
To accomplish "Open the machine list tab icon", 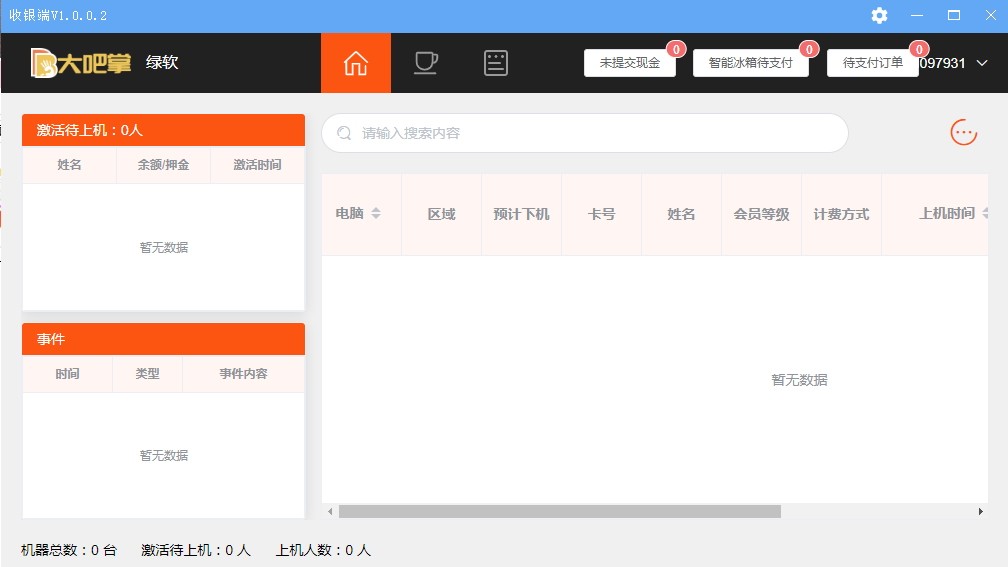I will [x=496, y=63].
